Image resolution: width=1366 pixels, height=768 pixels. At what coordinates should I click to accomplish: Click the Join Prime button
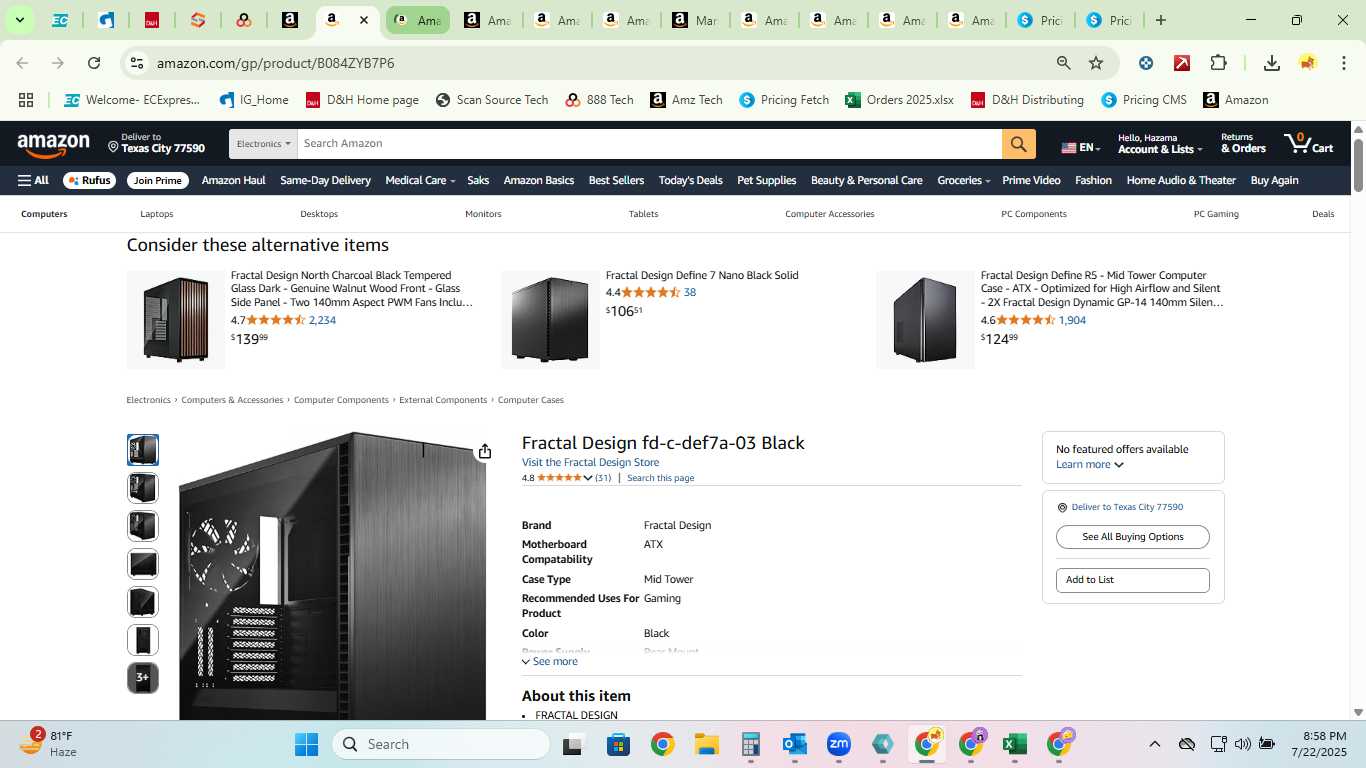[158, 181]
